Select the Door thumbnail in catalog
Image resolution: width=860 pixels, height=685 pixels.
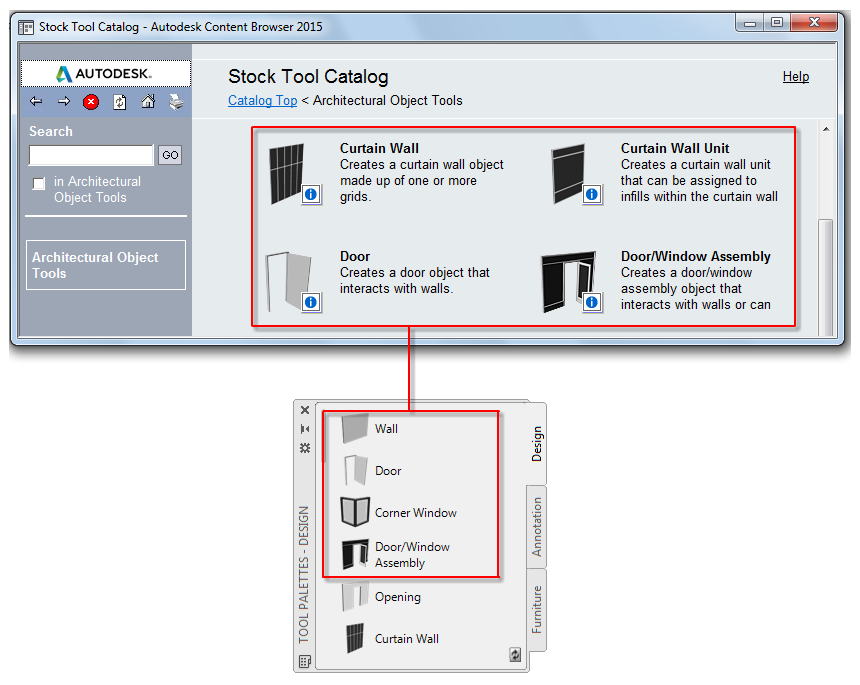point(288,281)
